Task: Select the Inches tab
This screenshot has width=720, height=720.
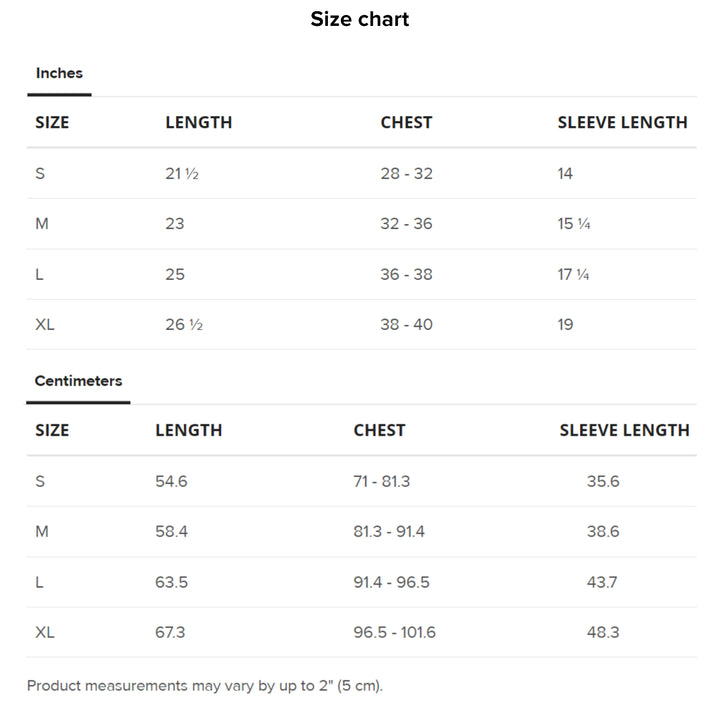Action: tap(59, 73)
